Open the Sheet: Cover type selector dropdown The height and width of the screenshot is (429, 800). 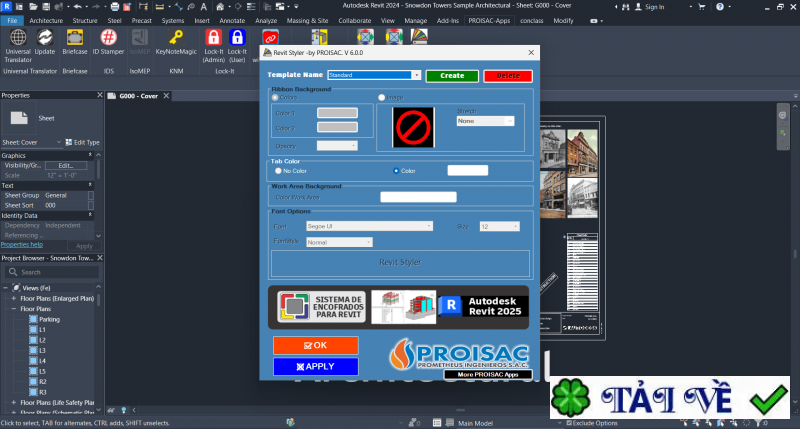click(31, 142)
